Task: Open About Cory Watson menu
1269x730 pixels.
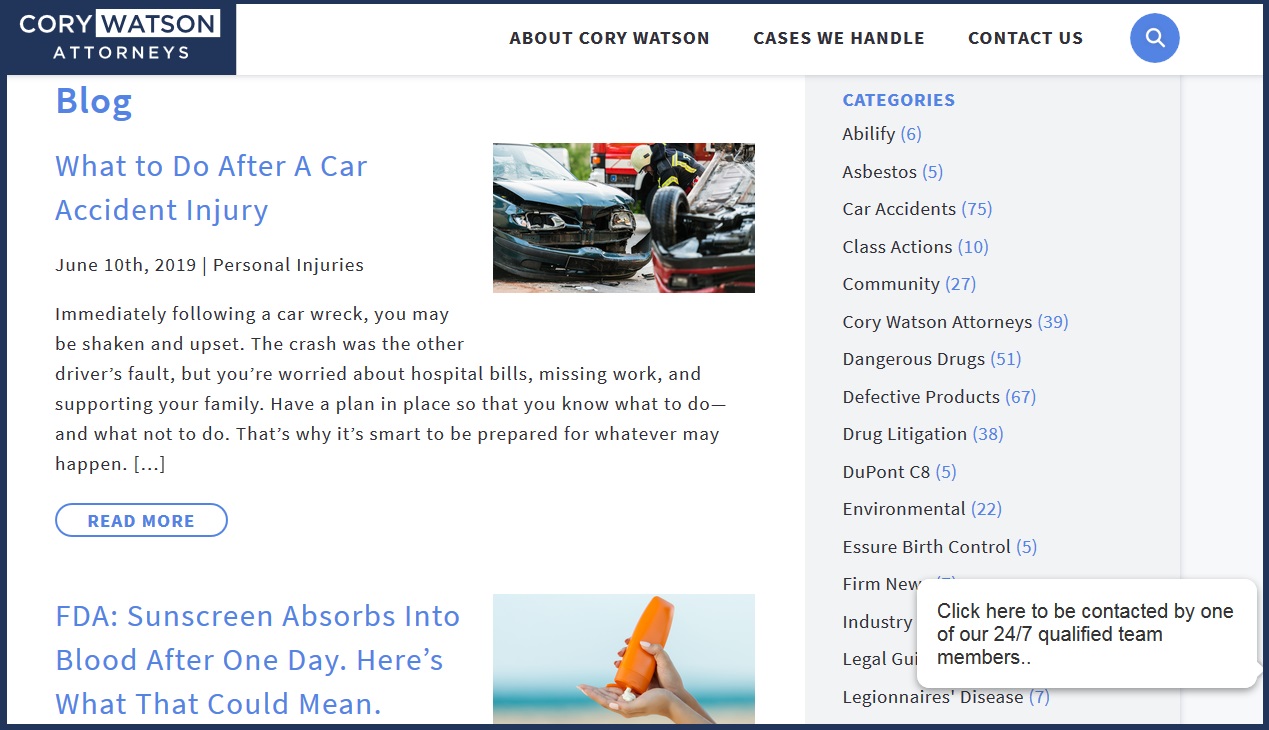Action: [x=609, y=38]
